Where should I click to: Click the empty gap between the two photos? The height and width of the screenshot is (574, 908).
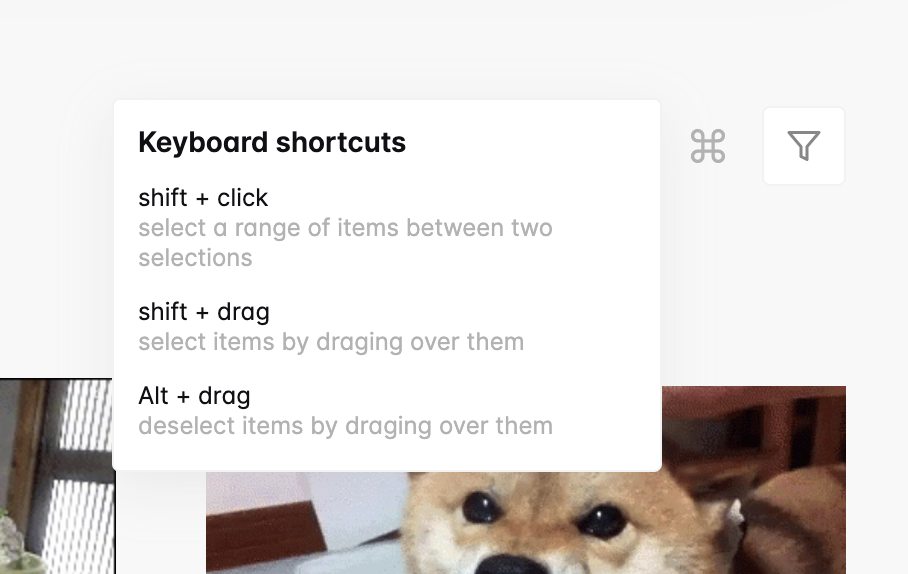160,522
